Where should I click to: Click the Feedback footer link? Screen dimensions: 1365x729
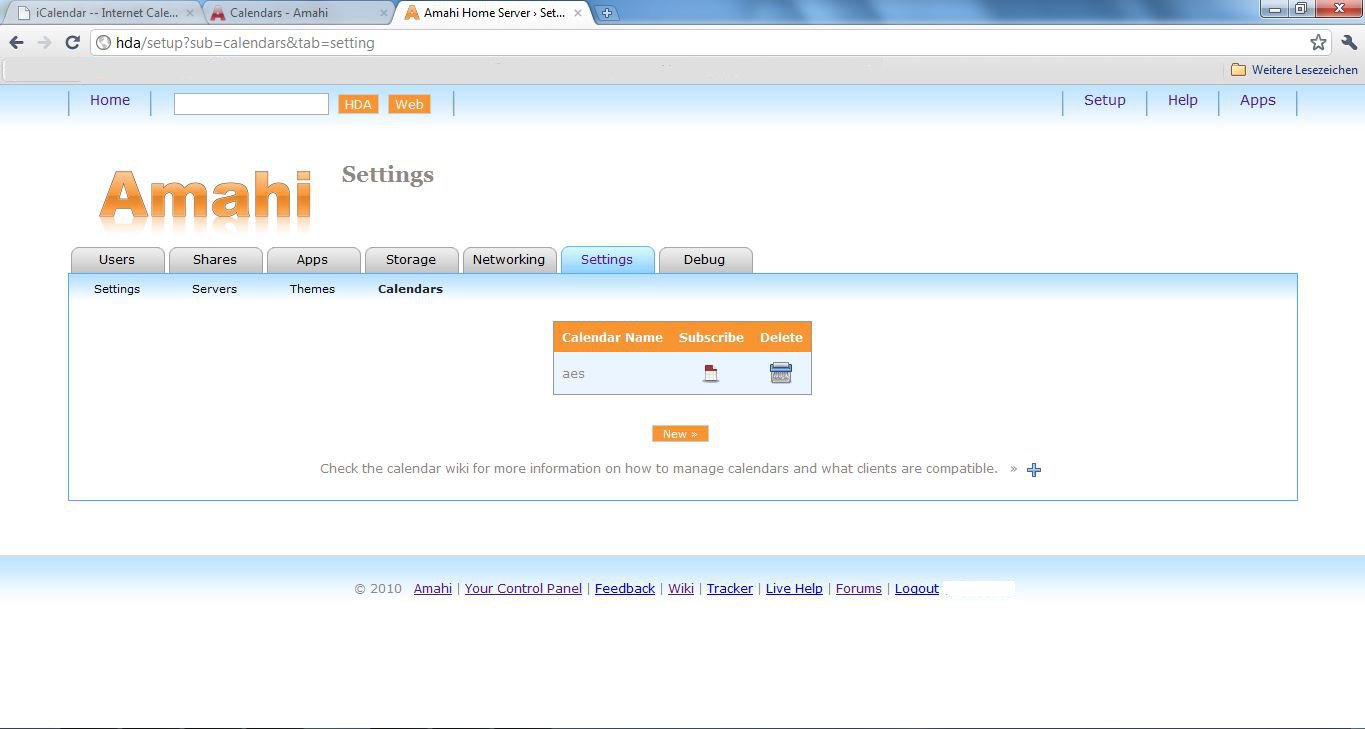pyautogui.click(x=625, y=589)
